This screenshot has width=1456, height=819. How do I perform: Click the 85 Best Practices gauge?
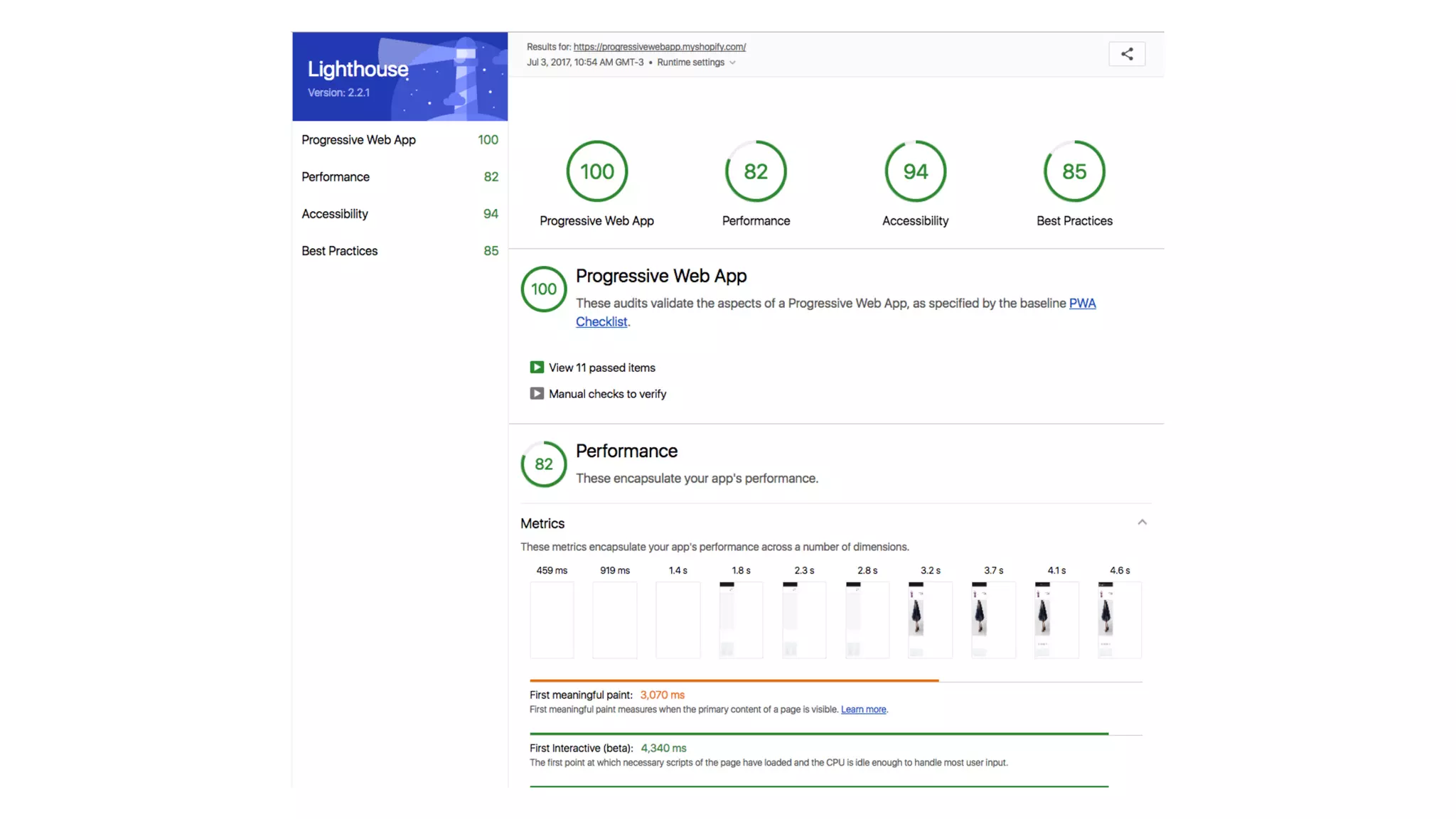click(1074, 171)
